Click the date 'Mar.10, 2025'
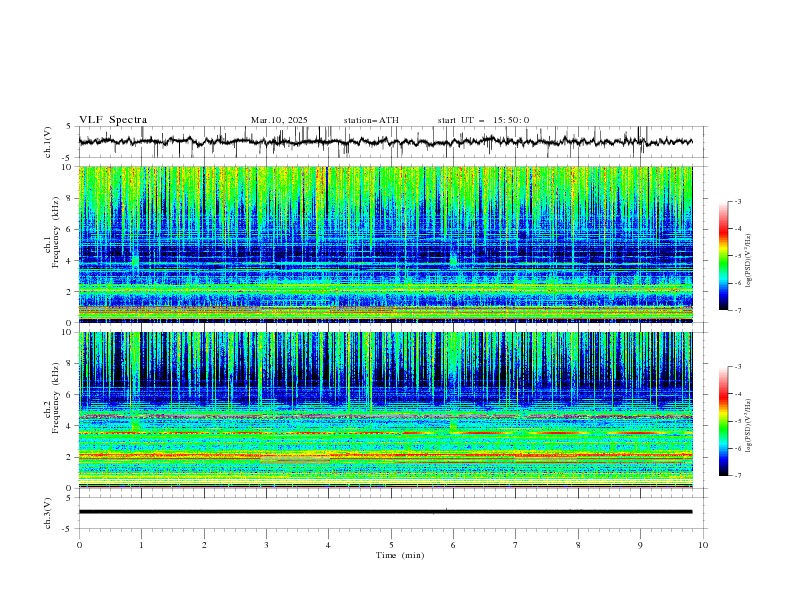The image size is (792, 612). click(279, 120)
